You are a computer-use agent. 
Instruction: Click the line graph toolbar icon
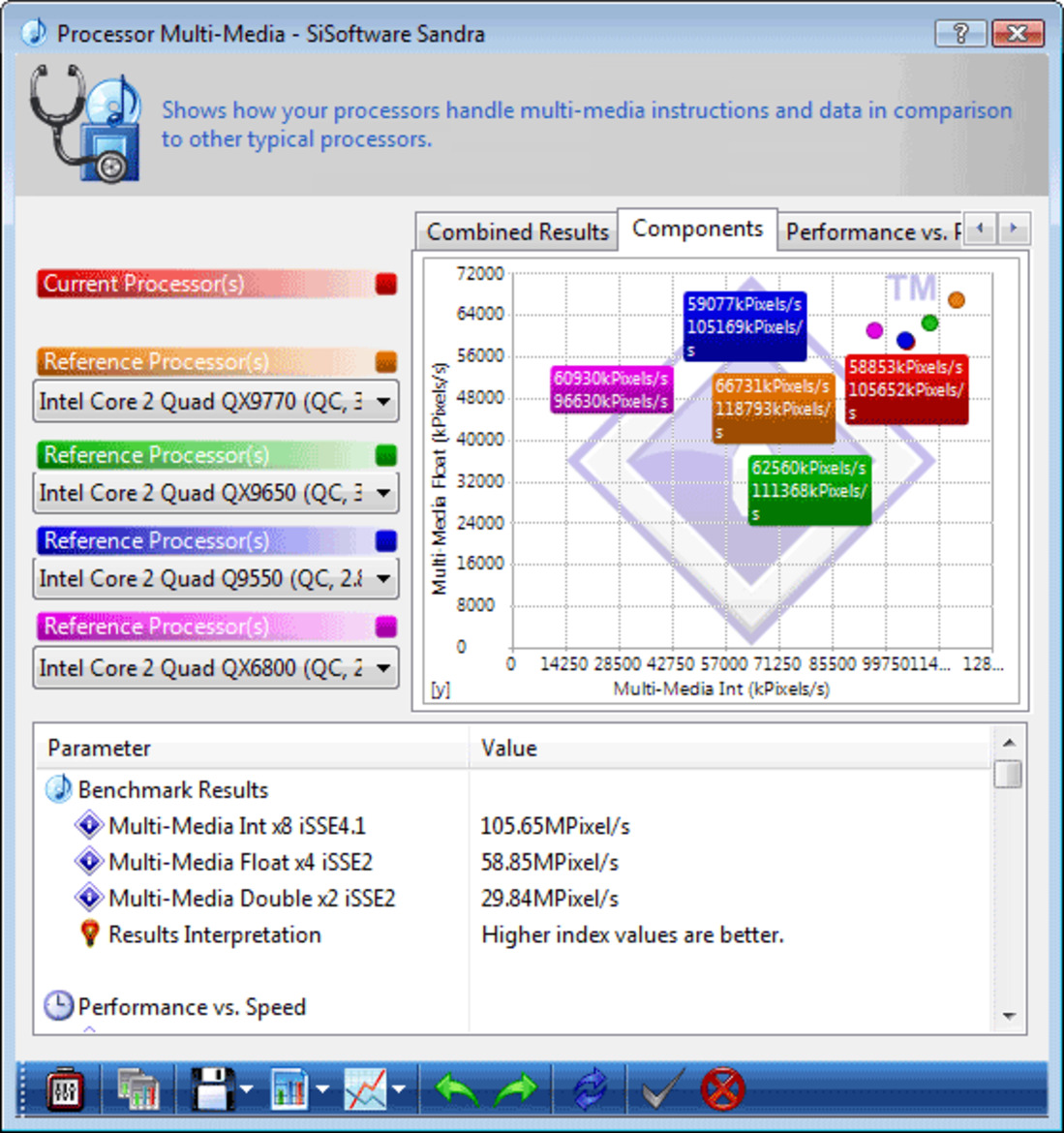[x=366, y=1089]
